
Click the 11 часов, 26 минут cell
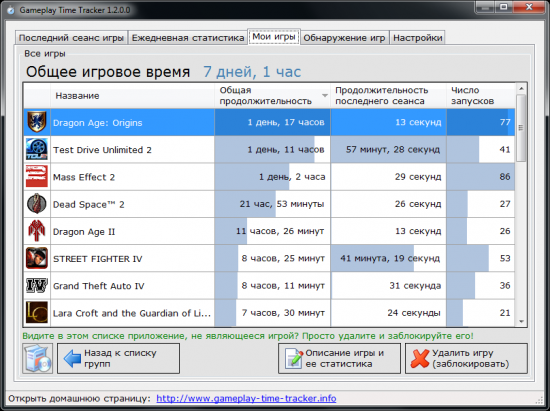click(x=272, y=231)
